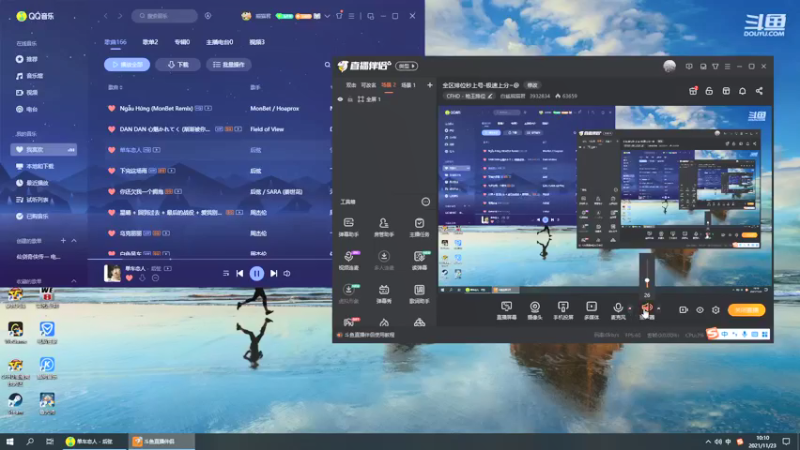Screen dimensions: 800x450
Task: Open QQ Music skin shirt icon
Action: (x=339, y=16)
